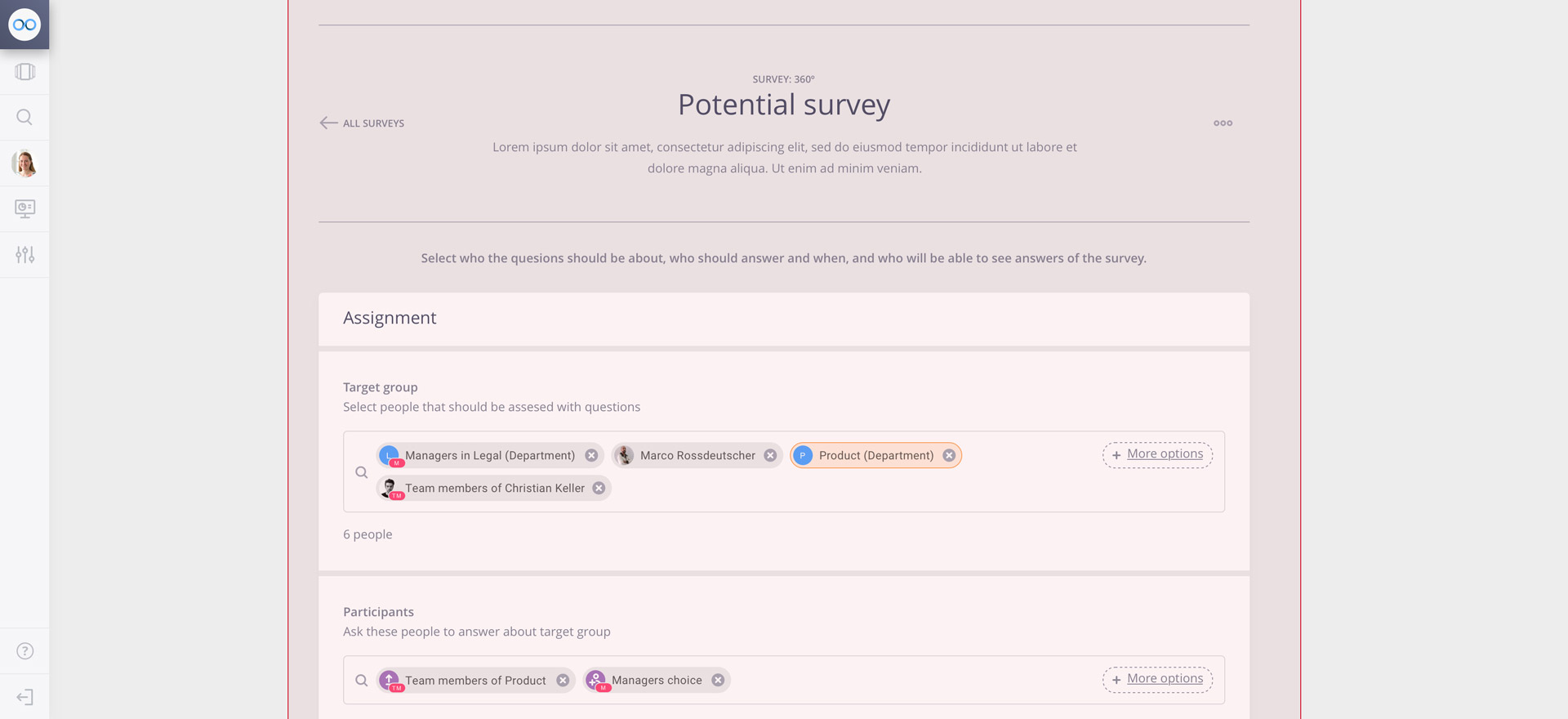The width and height of the screenshot is (1568, 719).
Task: Remove Product (Department) tag
Action: click(x=949, y=456)
